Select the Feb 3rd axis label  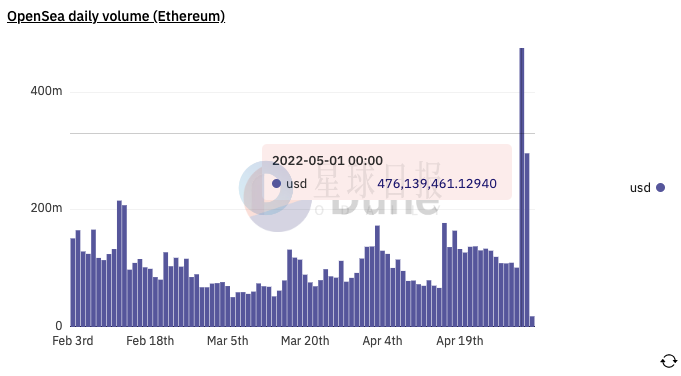point(73,341)
